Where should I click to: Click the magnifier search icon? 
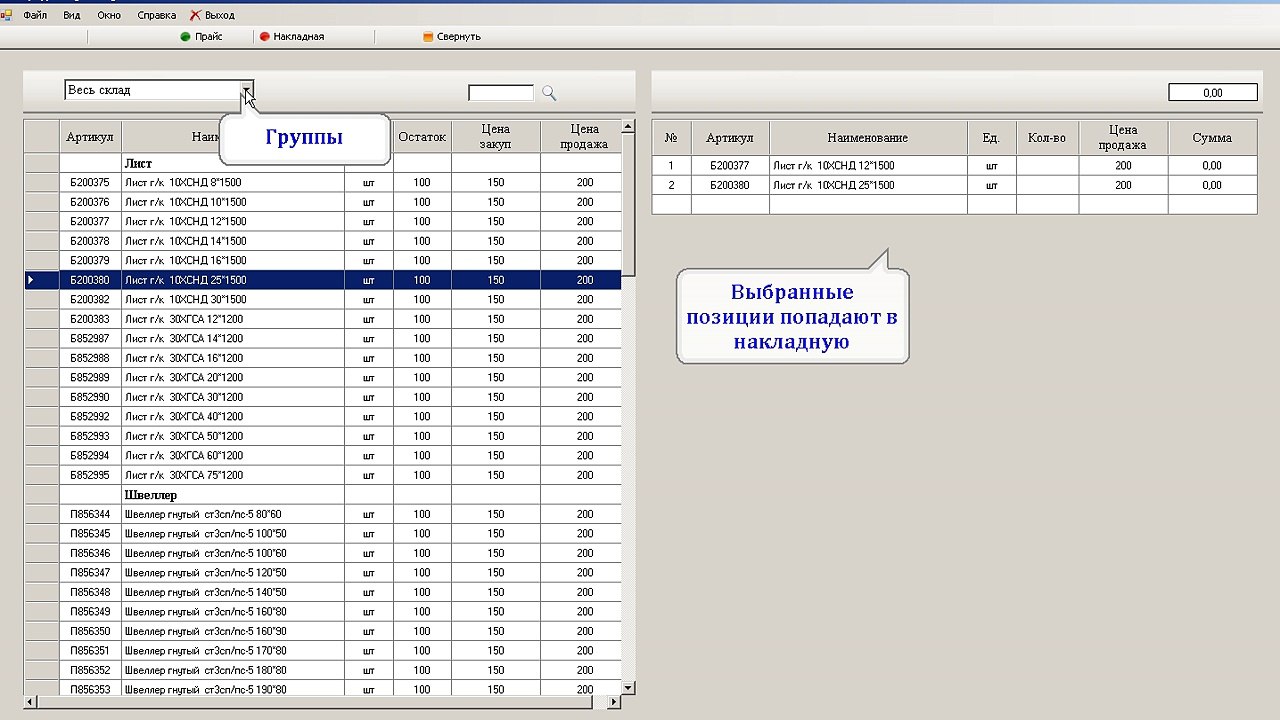tap(549, 93)
